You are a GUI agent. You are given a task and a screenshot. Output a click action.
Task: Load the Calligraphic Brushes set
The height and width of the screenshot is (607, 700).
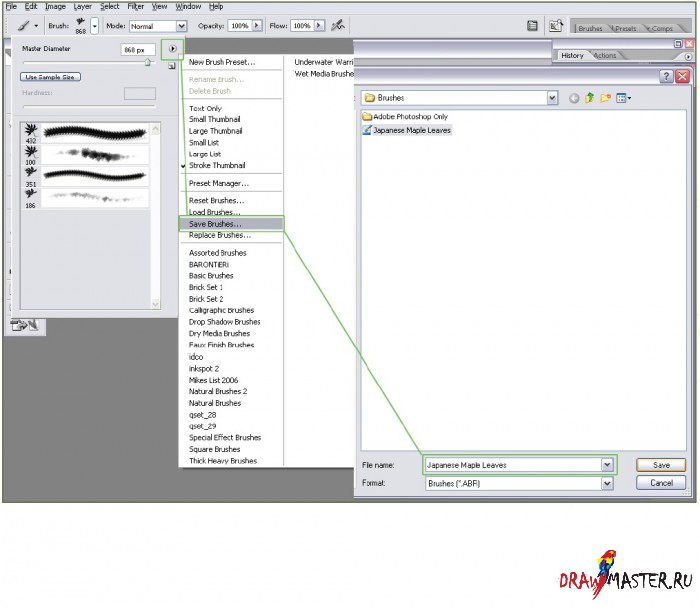coord(221,310)
